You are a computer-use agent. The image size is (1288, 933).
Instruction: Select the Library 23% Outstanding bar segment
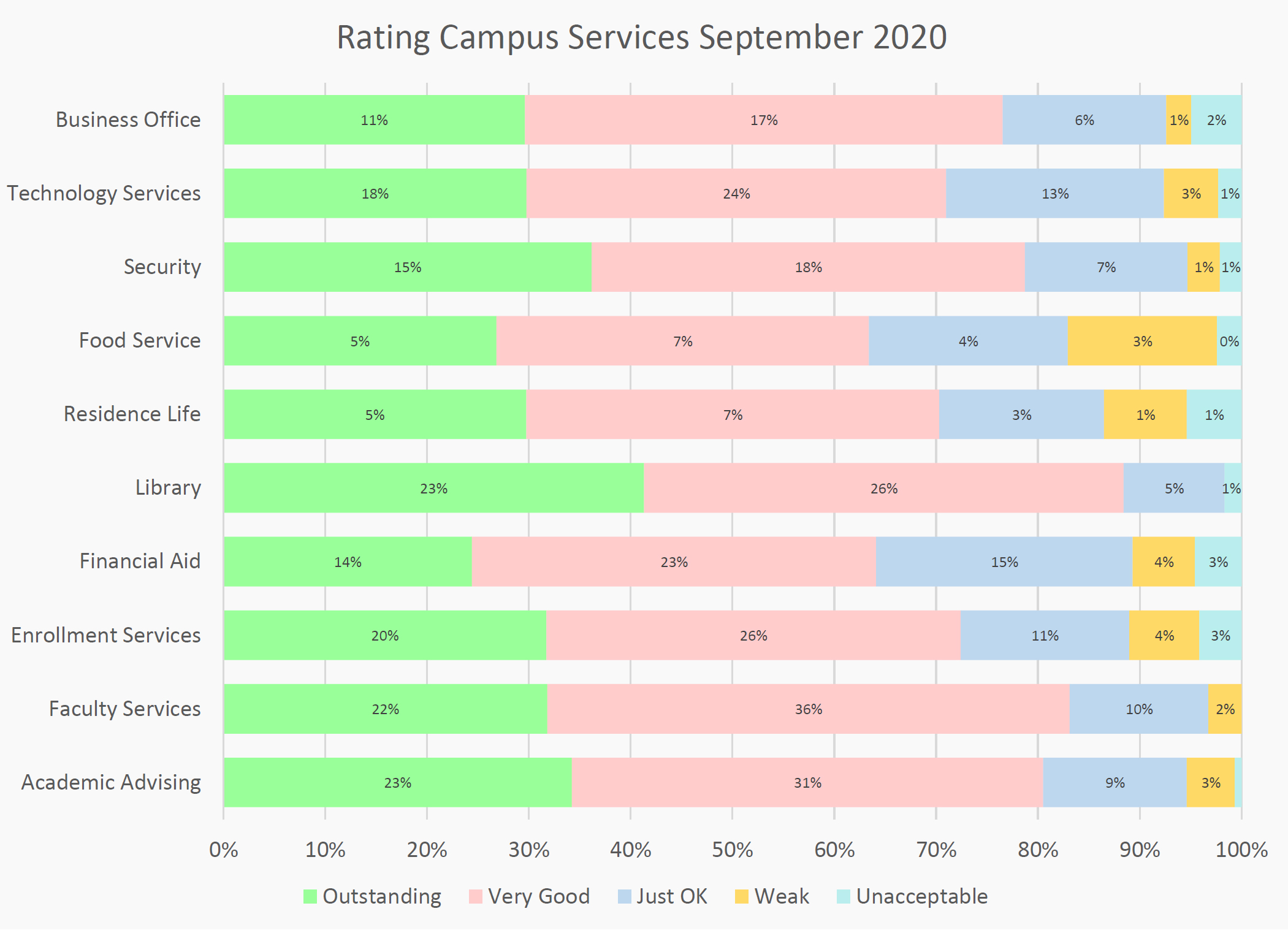point(433,488)
